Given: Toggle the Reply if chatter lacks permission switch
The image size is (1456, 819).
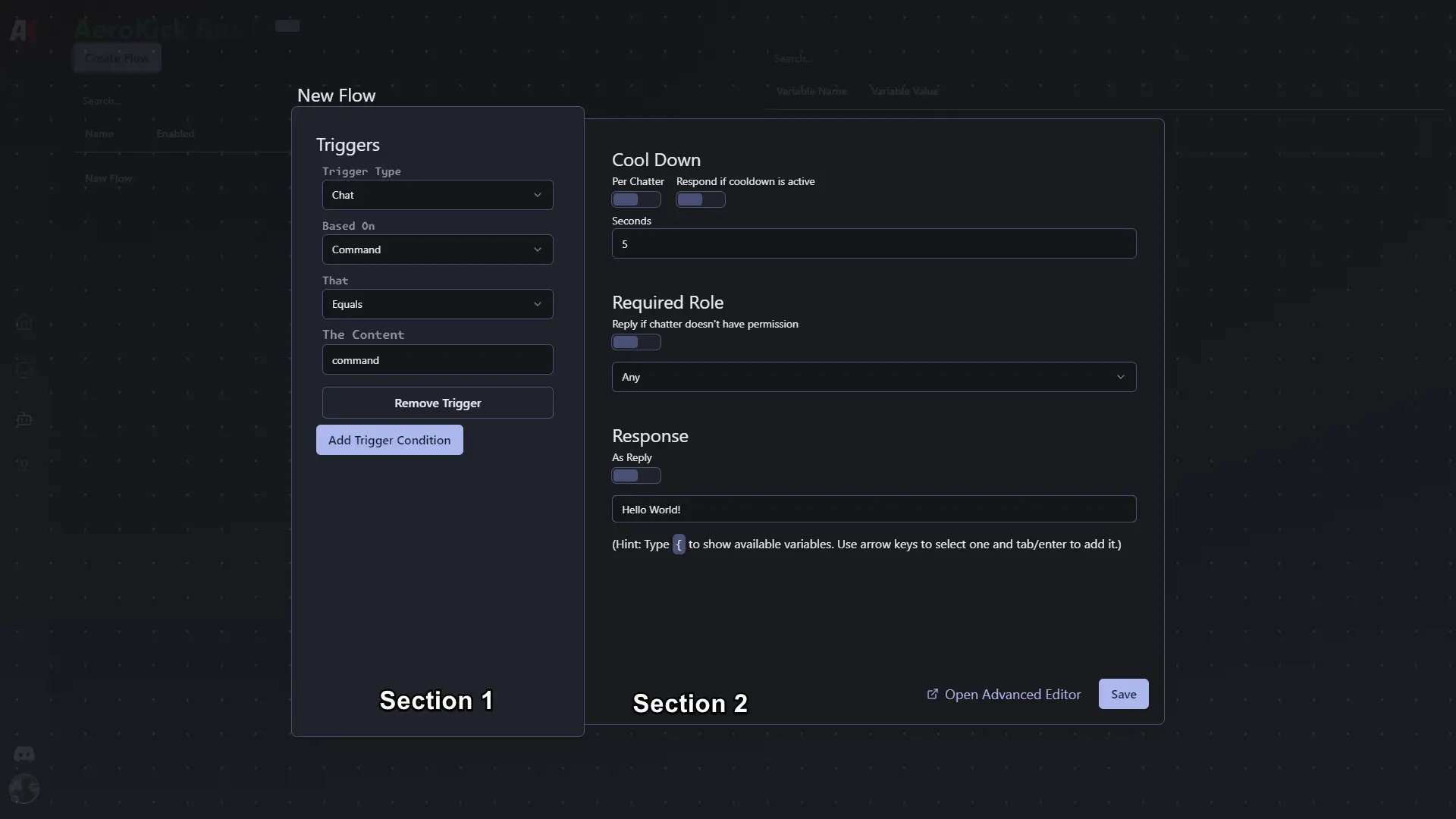Looking at the screenshot, I should [x=636, y=342].
